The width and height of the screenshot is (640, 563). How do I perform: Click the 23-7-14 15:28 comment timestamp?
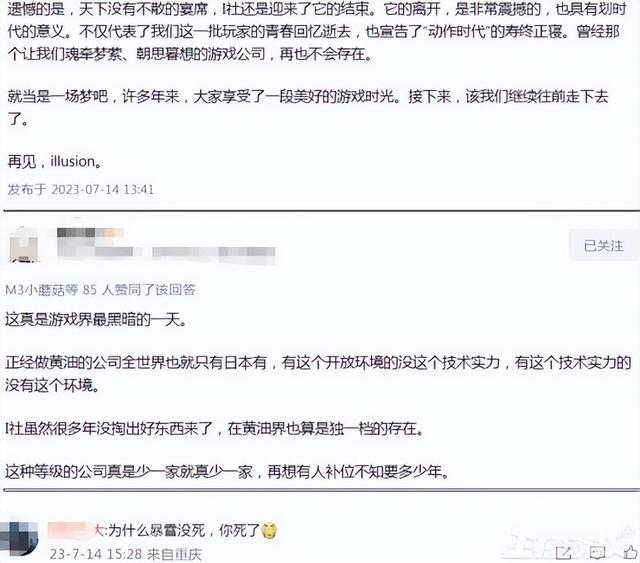click(x=96, y=554)
